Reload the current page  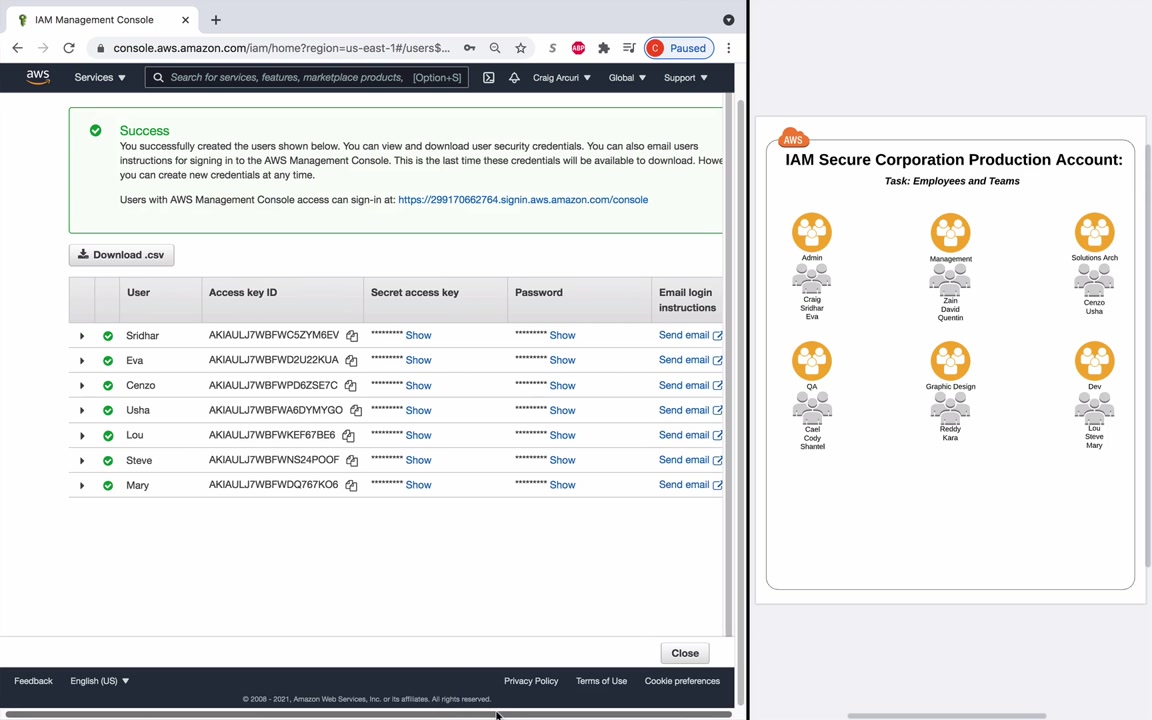[69, 48]
